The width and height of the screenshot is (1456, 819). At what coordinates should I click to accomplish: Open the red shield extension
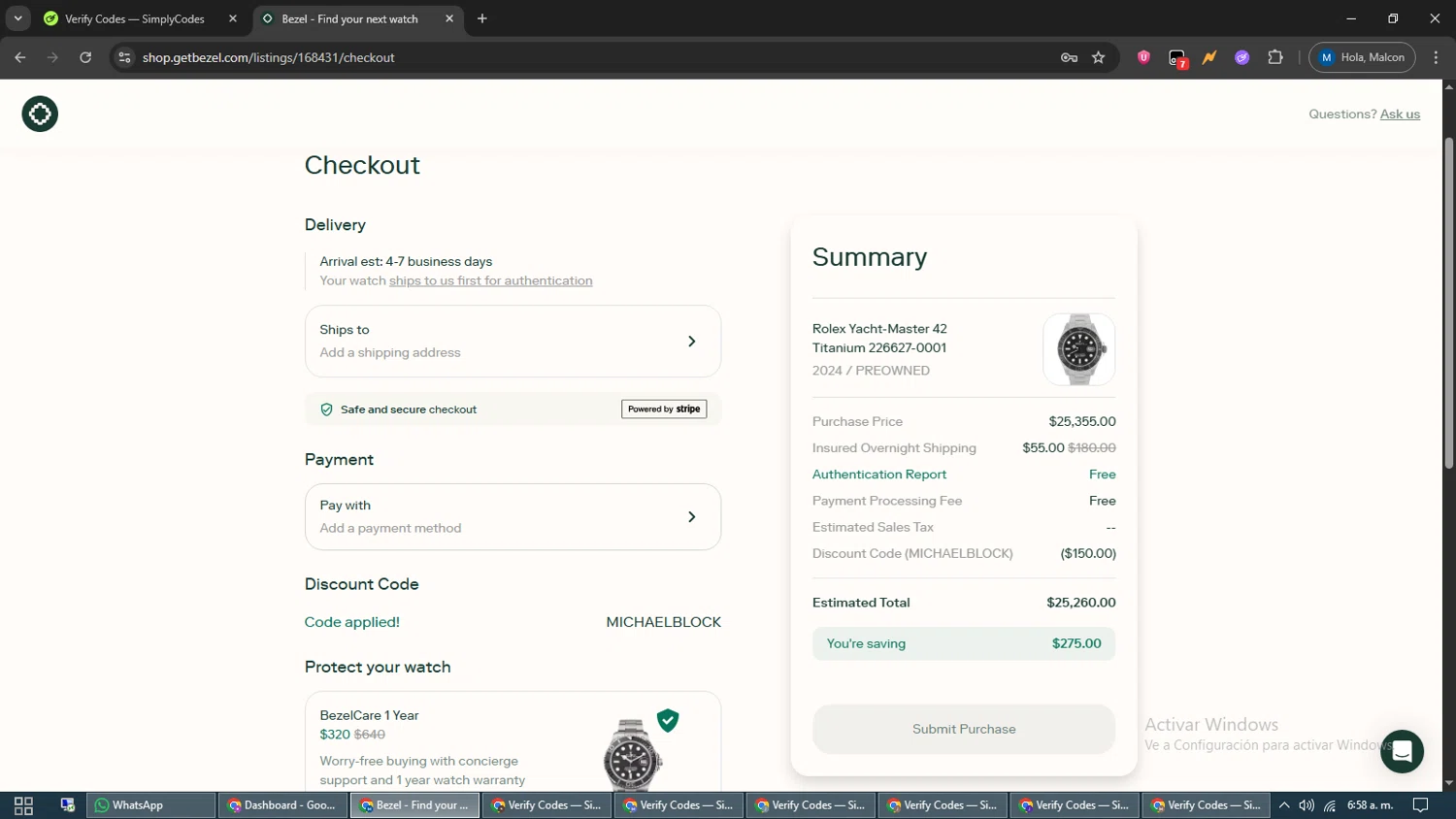tap(1143, 57)
